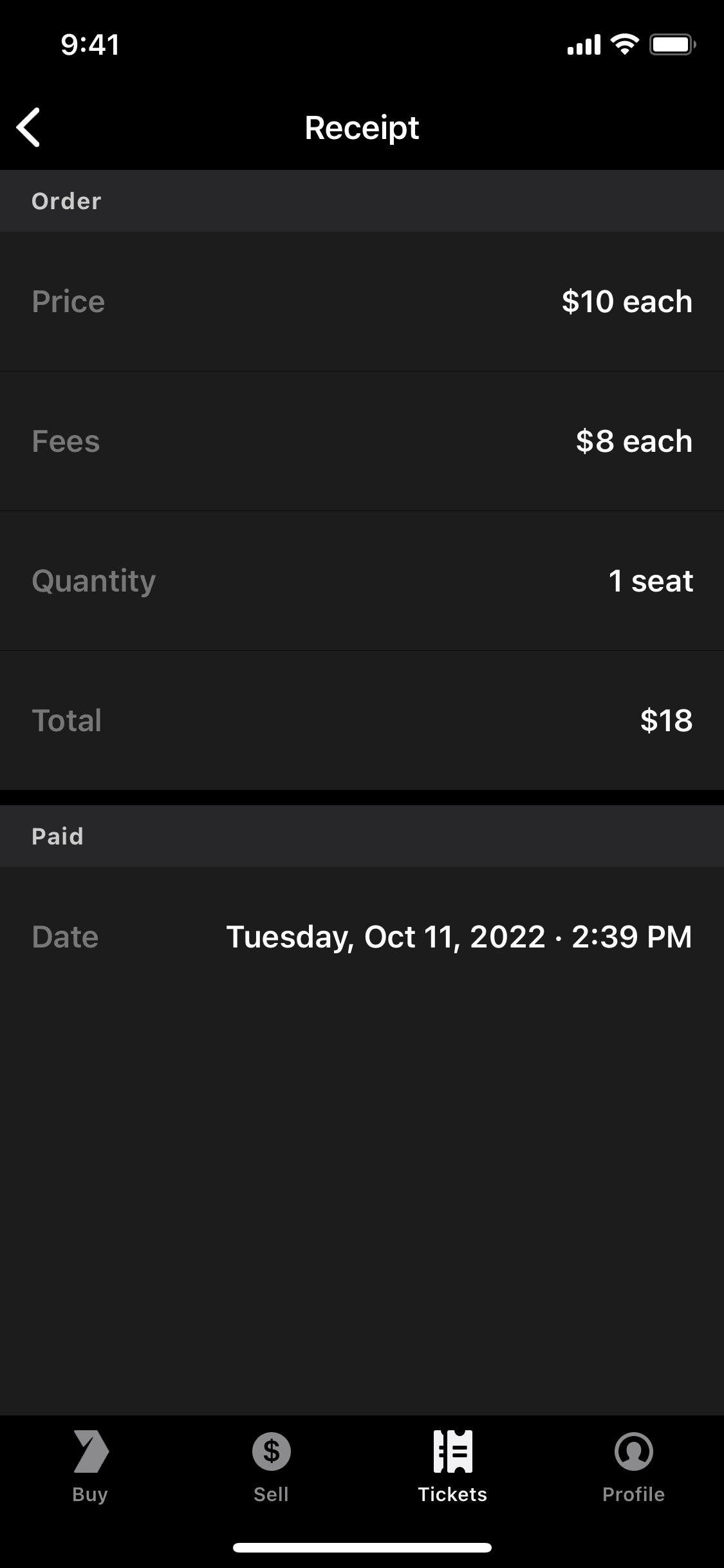Select the Price label text
Screen dimensions: 724x1568
(68, 302)
